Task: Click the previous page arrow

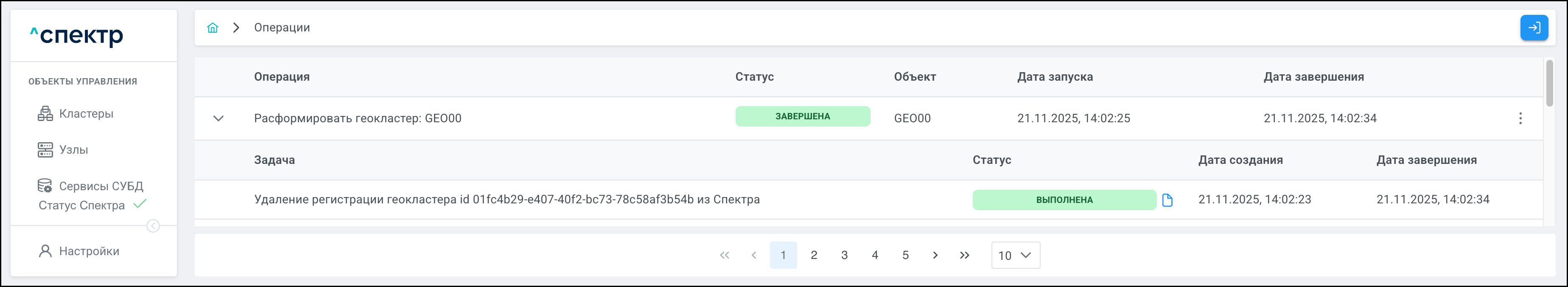Action: point(753,255)
